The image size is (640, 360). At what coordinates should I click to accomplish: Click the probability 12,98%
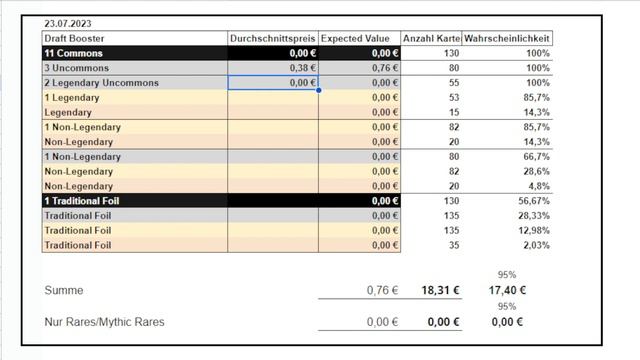click(x=534, y=231)
